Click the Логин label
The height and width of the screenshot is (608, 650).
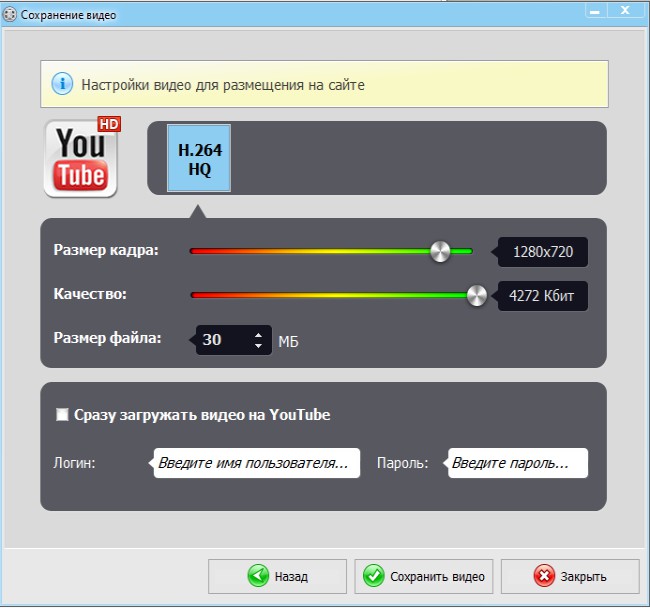click(74, 463)
